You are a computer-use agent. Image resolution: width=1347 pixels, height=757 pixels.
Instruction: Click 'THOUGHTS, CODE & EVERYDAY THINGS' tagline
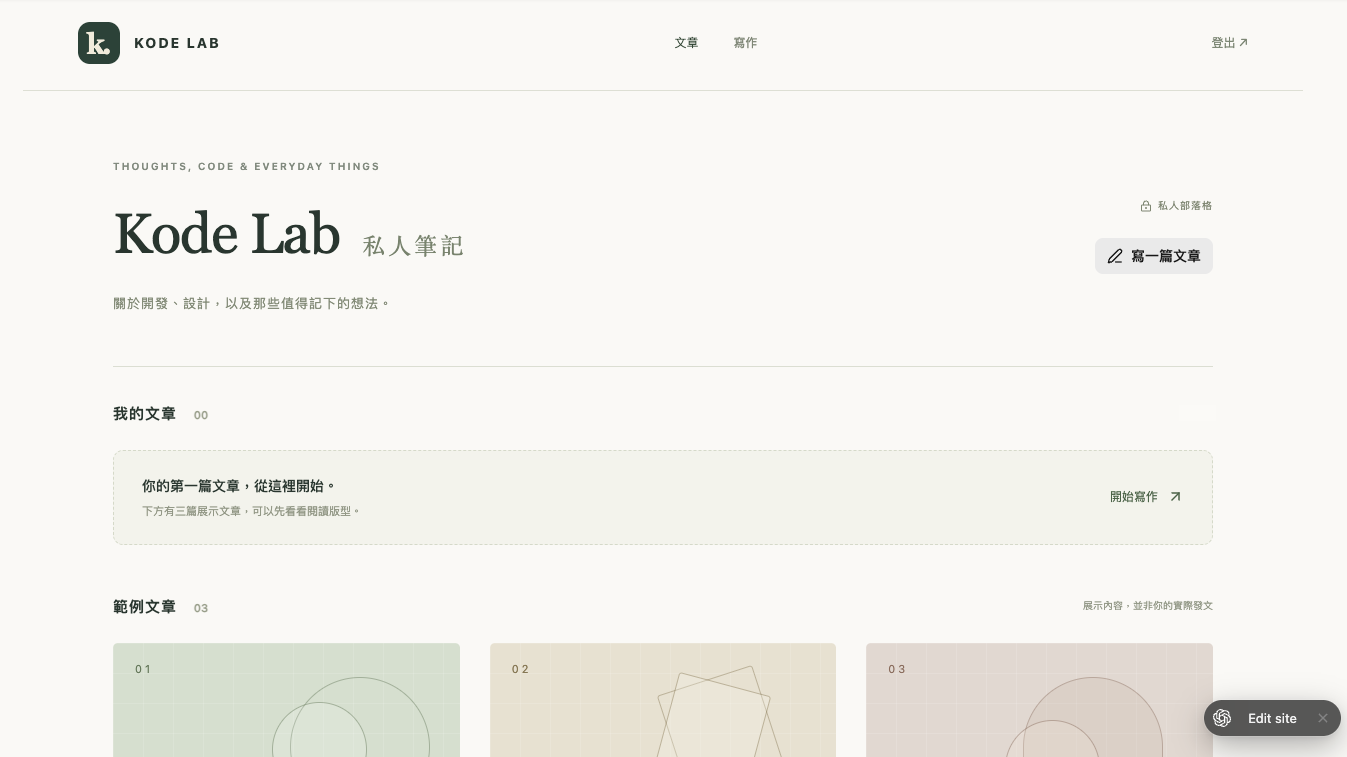tap(246, 166)
